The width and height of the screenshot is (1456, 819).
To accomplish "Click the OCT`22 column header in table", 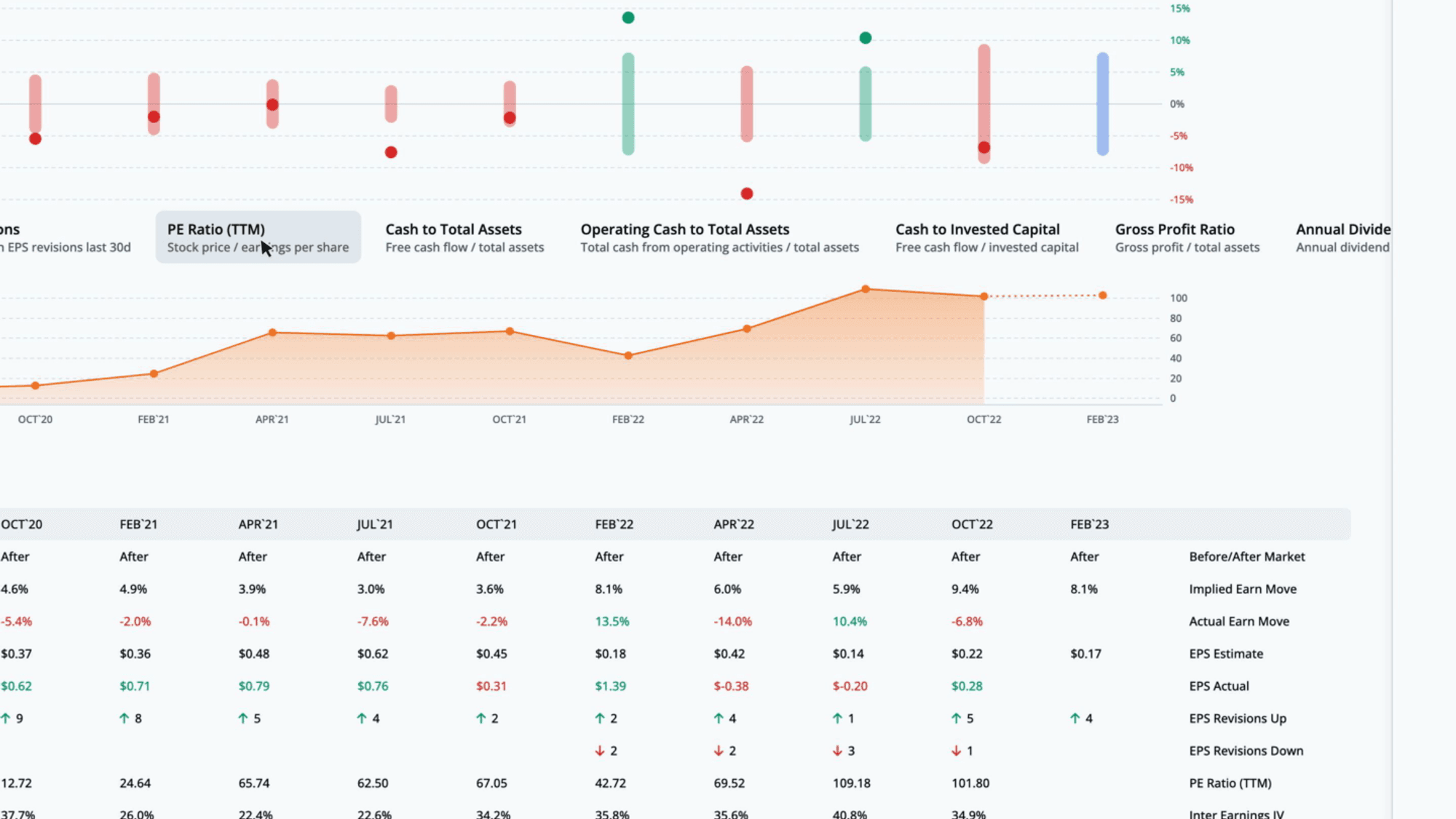I will coord(972,524).
